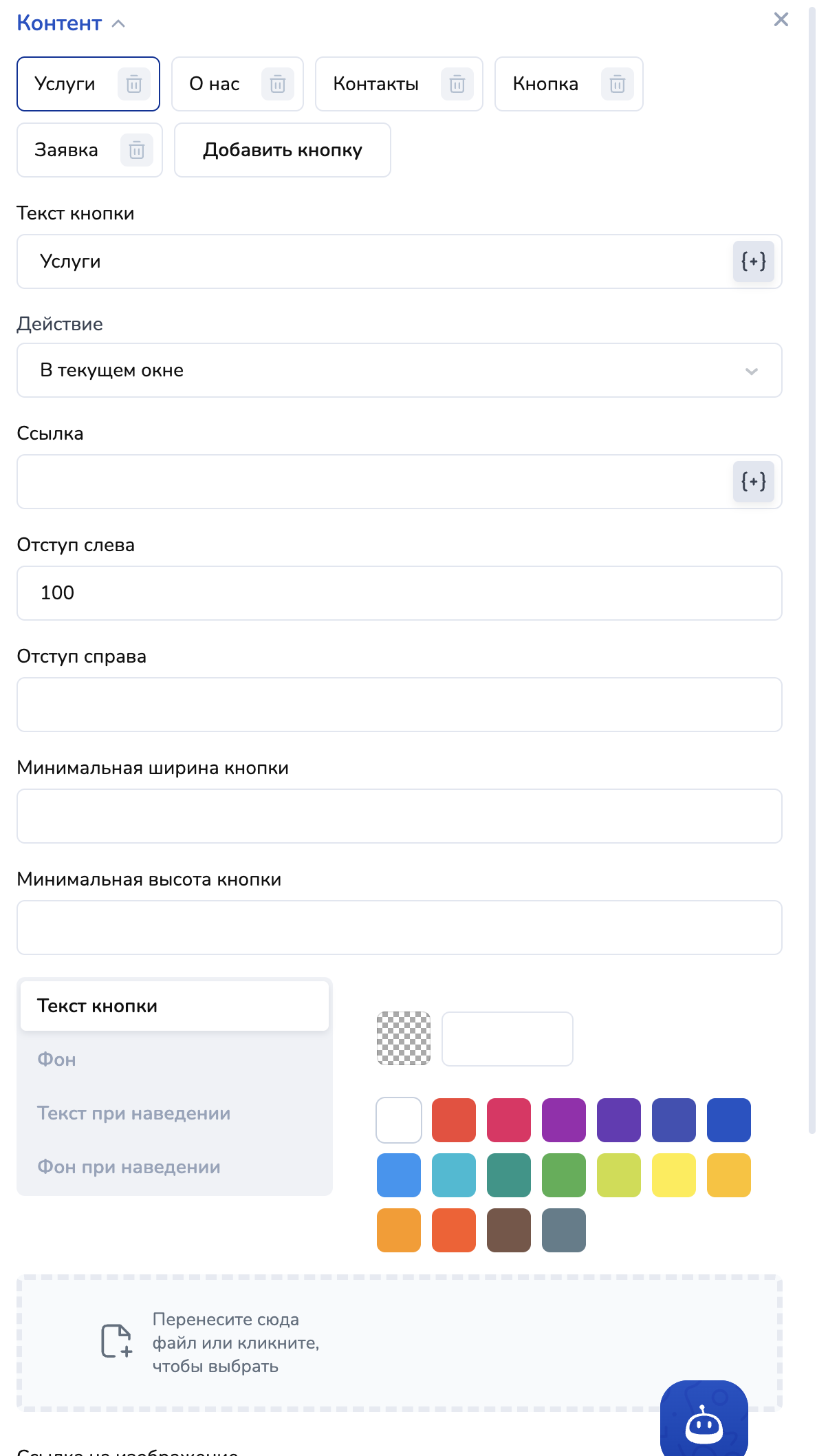Close the settings panel
The height and width of the screenshot is (1456, 817).
[781, 19]
